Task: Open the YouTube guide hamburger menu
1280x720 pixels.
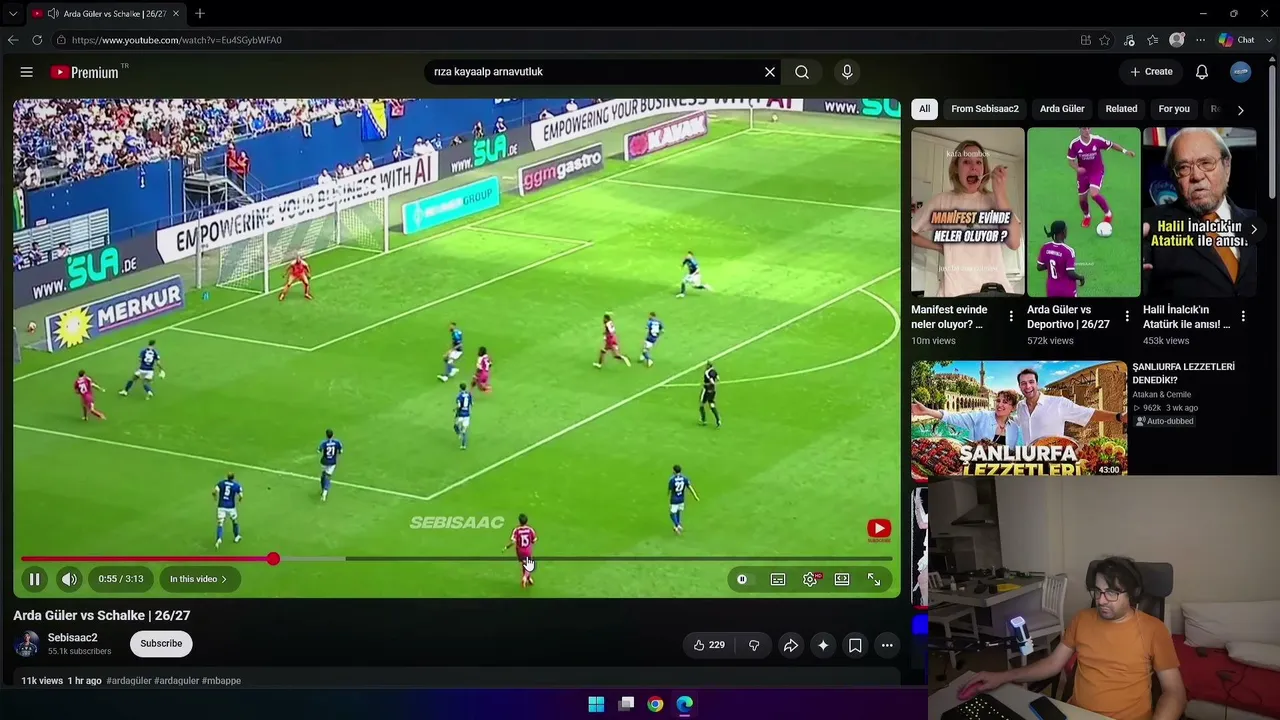Action: 27,72
